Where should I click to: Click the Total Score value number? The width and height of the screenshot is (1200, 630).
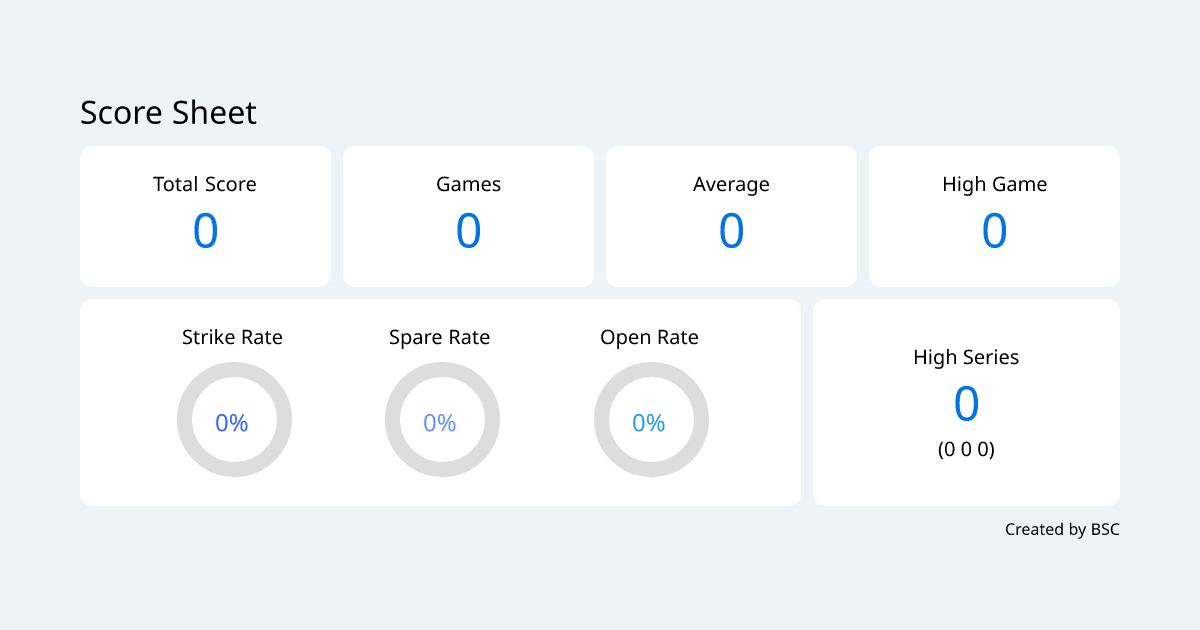click(205, 231)
